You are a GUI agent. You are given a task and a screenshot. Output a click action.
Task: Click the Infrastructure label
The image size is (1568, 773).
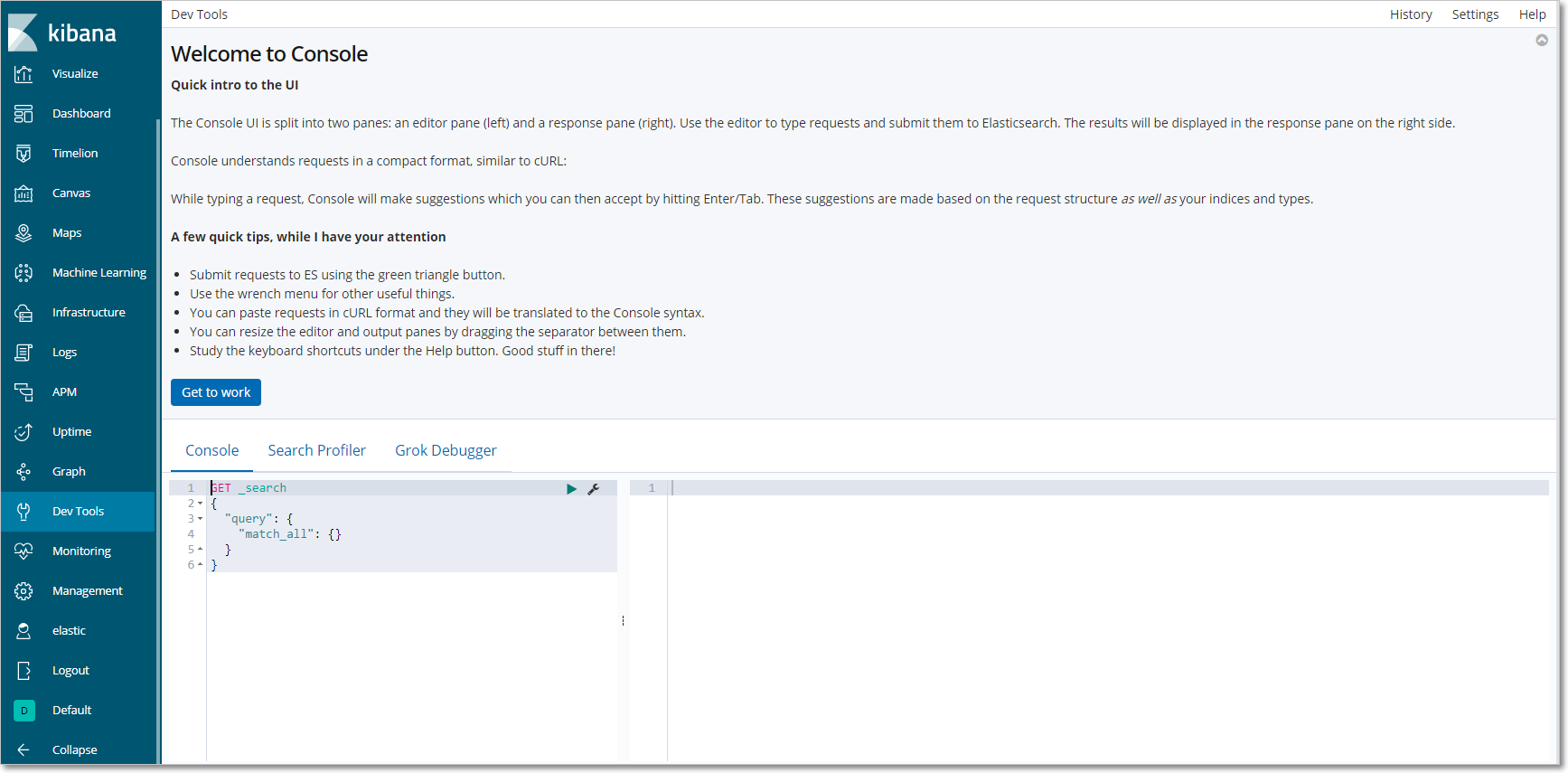tap(89, 313)
